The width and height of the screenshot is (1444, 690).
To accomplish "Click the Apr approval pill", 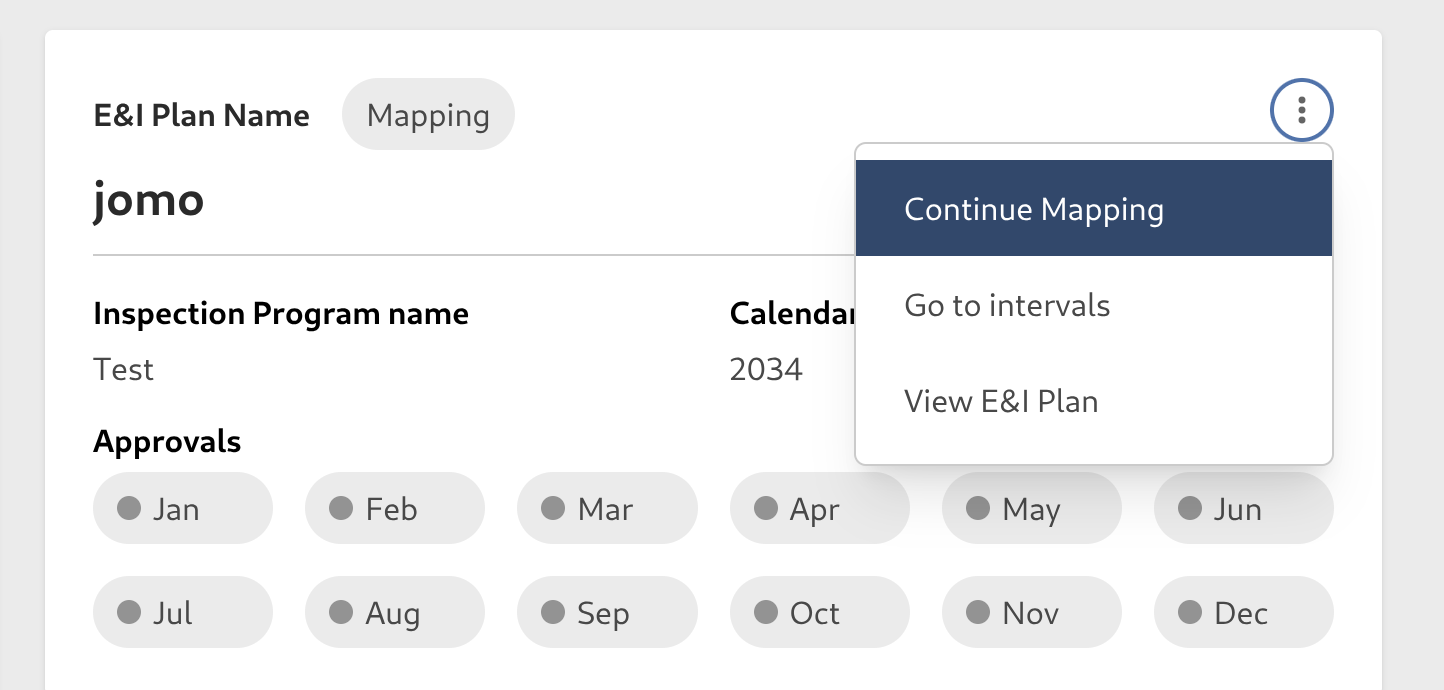I will (819, 509).
